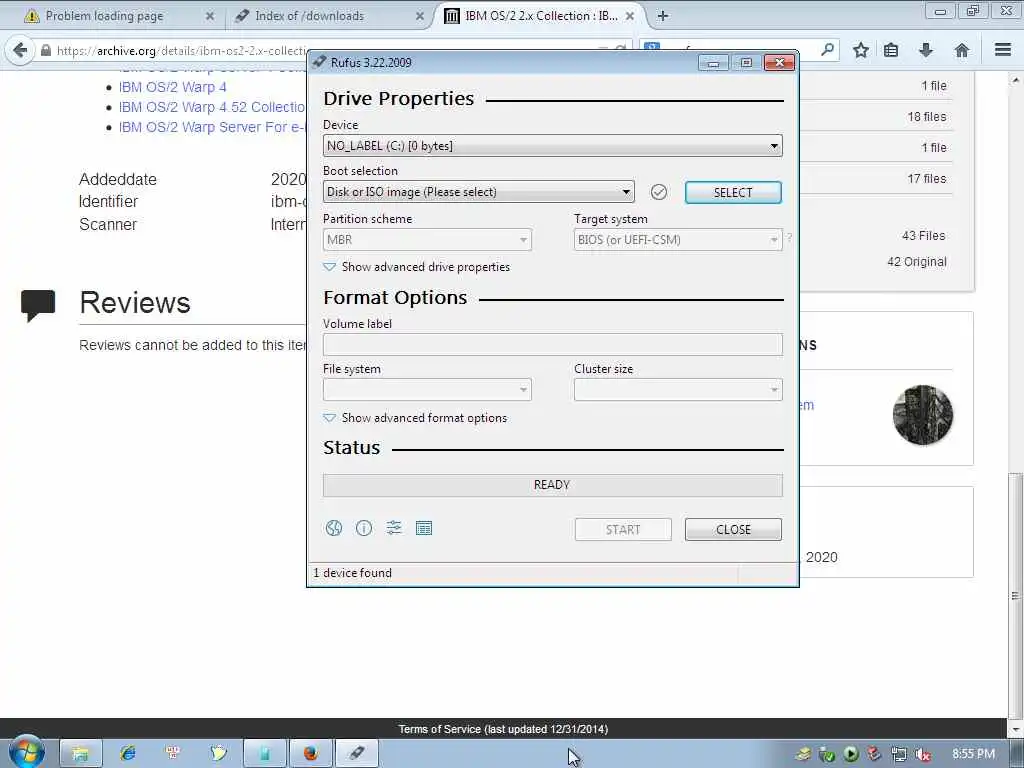The height and width of the screenshot is (768, 1024).
Task: Open the Target system dropdown
Action: (x=678, y=240)
